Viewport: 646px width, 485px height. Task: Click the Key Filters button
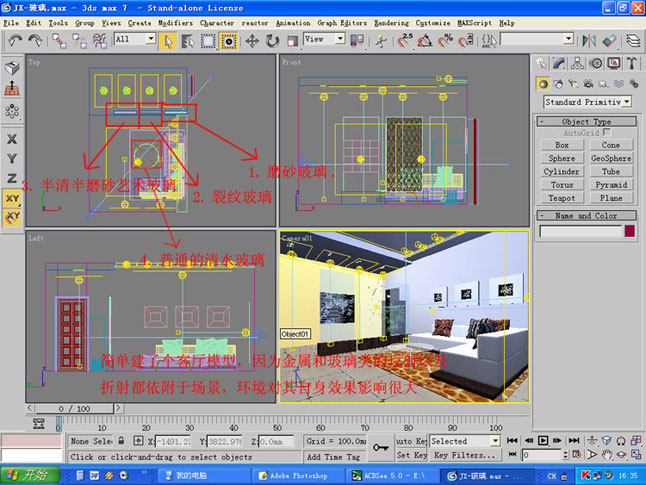pyautogui.click(x=464, y=455)
